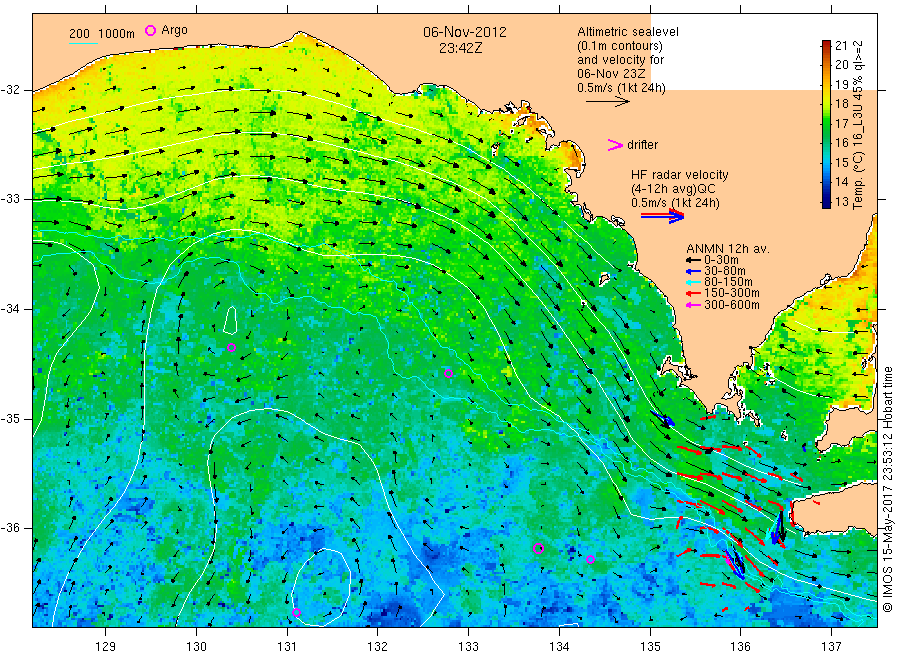Viewport: 900px width, 660px height.
Task: Click the IMOS copyright timestamp text
Action: pos(888,489)
